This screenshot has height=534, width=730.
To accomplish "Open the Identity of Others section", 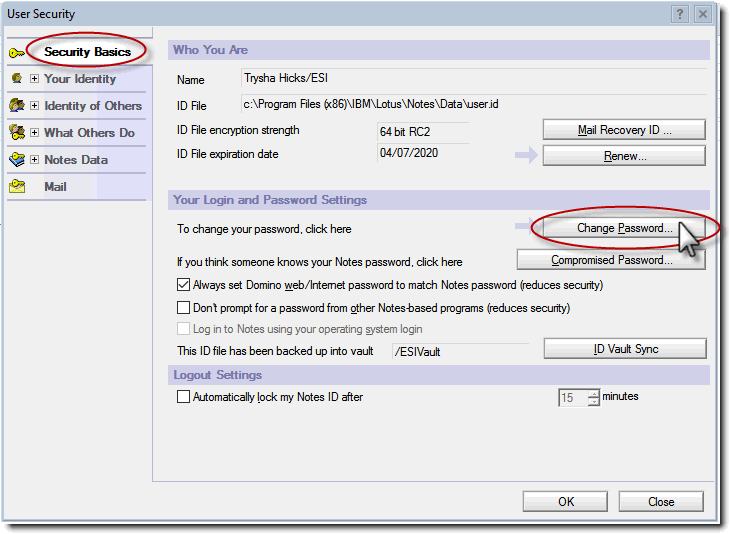I will coord(93,106).
